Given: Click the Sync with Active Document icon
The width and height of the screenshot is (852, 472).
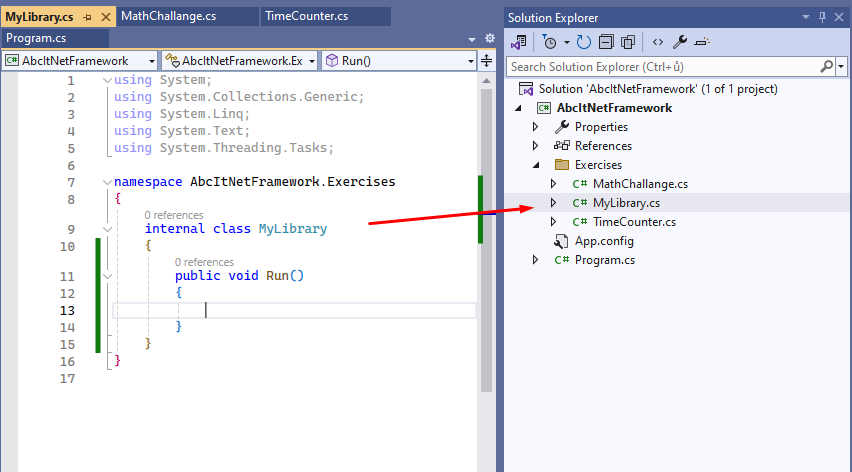Looking at the screenshot, I should point(583,42).
